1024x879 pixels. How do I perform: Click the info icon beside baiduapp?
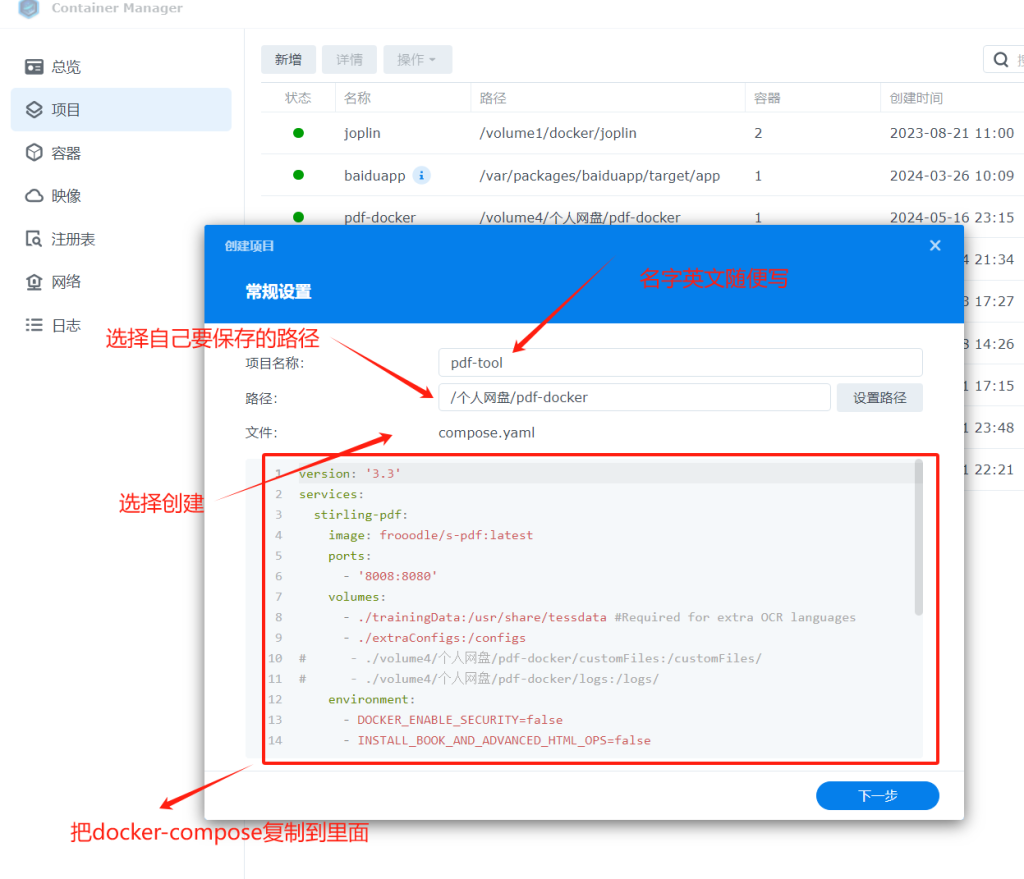(x=420, y=175)
